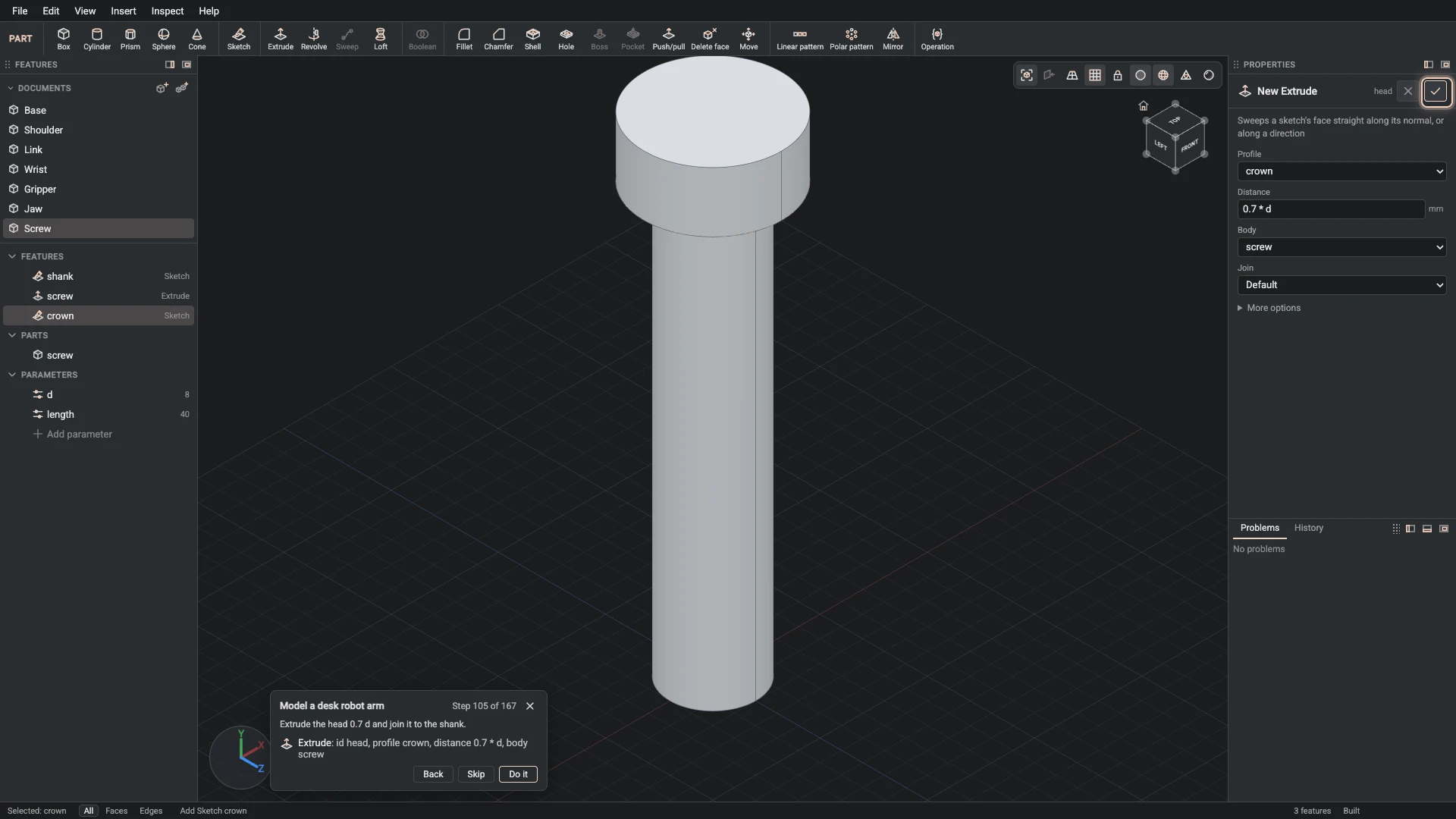Select the Move tool

coord(748,39)
